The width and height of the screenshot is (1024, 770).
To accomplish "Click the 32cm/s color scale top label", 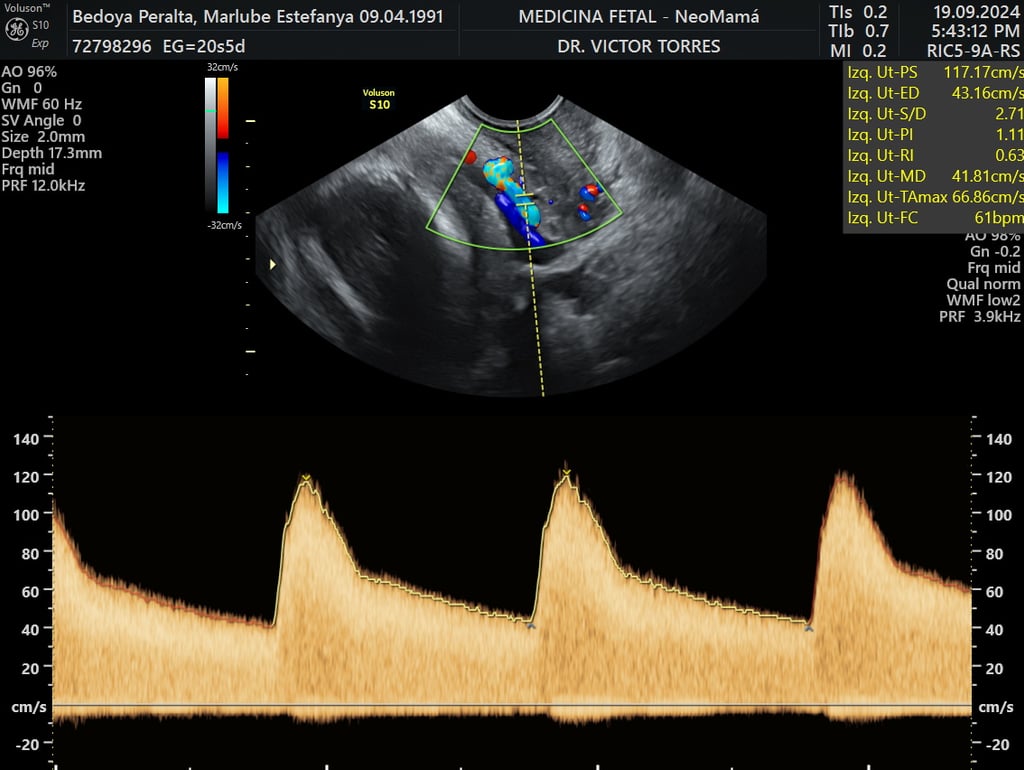I will click(x=223, y=67).
